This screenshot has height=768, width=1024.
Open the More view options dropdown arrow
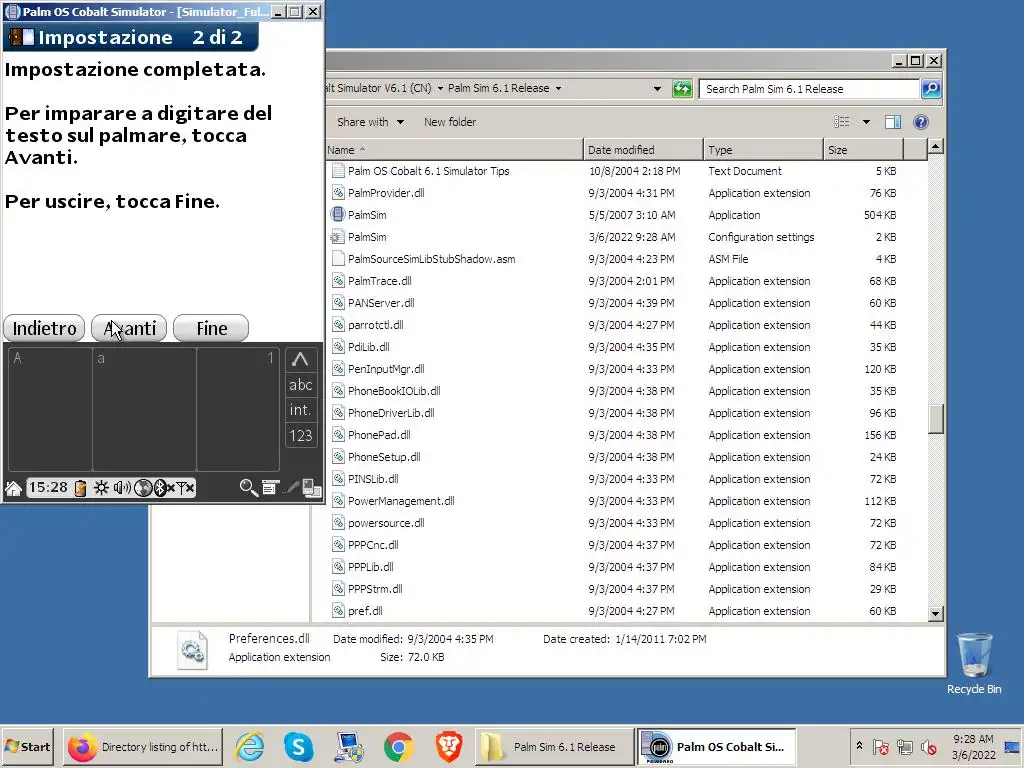pos(866,122)
